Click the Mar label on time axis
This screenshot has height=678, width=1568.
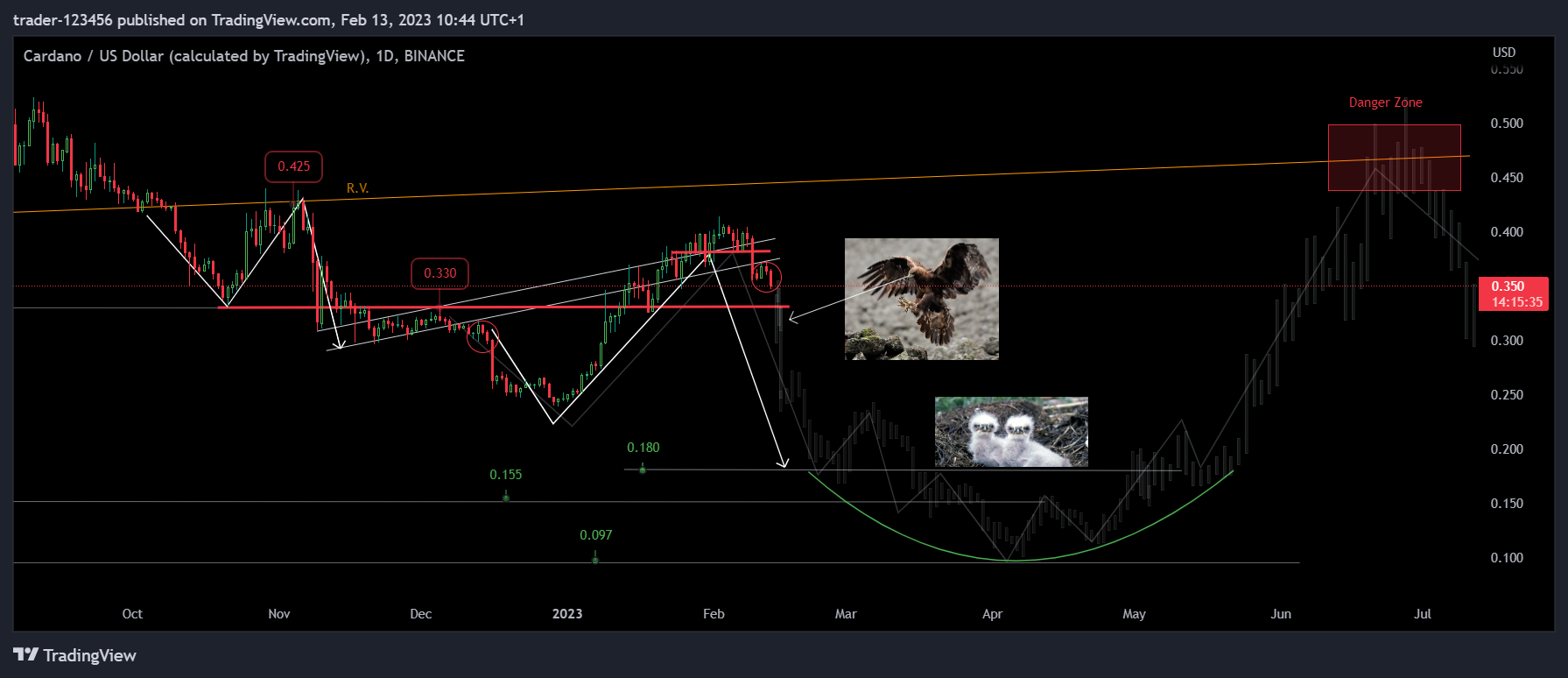(846, 614)
